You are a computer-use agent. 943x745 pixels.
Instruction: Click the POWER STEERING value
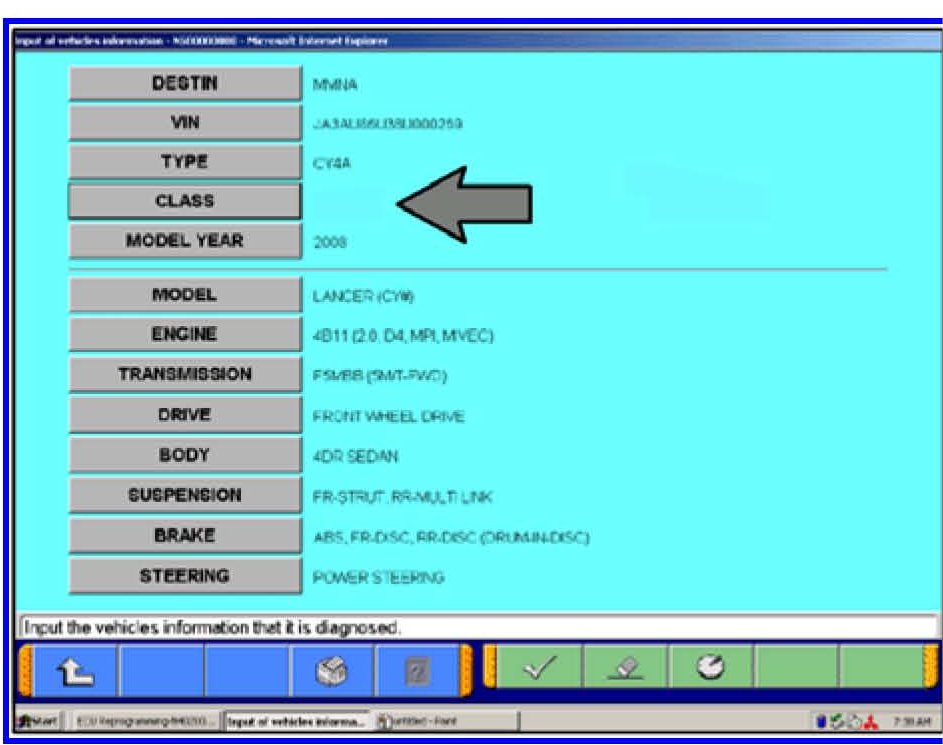(378, 577)
